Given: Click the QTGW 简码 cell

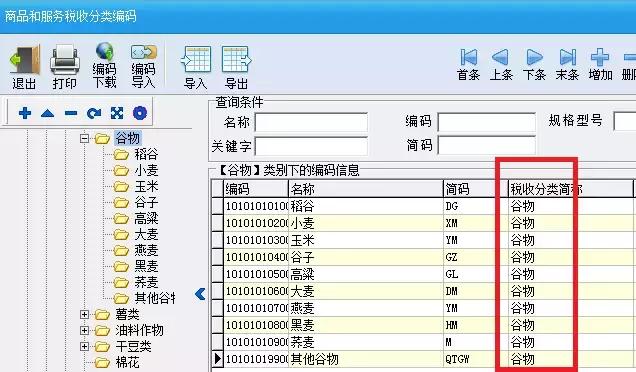Looking at the screenshot, I should pyautogui.click(x=476, y=359).
